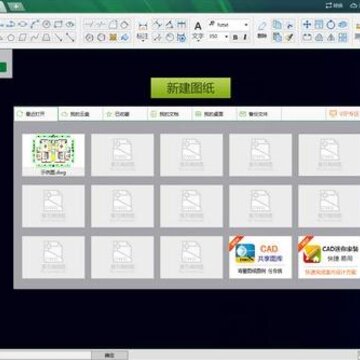Click the orange VIP button beside the tabs
Viewport: 360px width, 360px height.
point(343,114)
